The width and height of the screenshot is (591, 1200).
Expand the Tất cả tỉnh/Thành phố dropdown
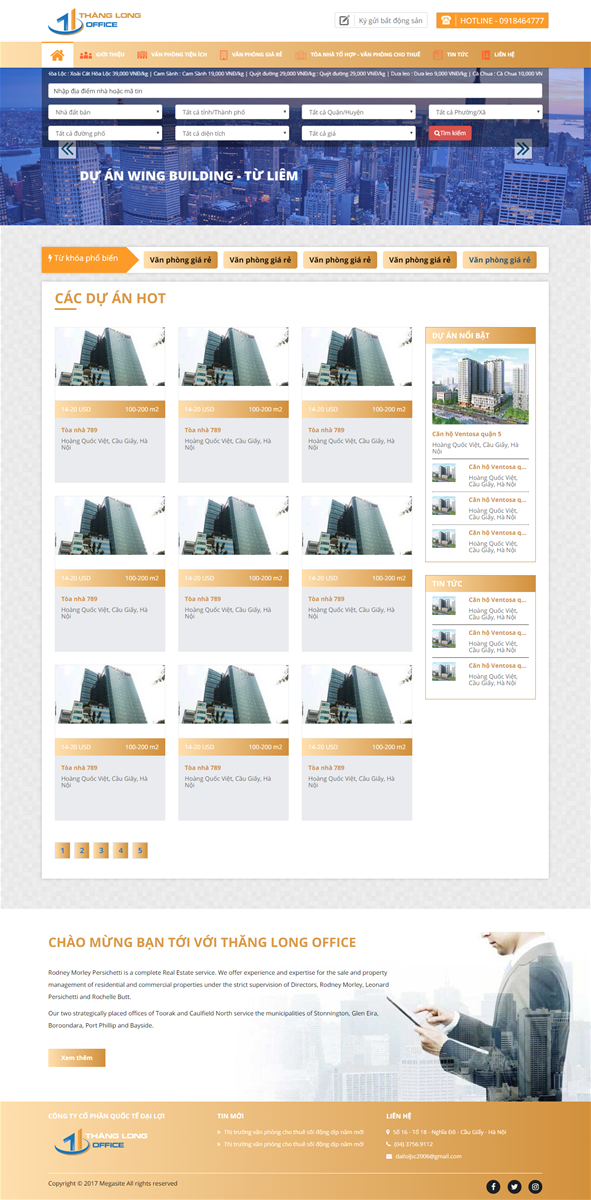click(x=232, y=112)
